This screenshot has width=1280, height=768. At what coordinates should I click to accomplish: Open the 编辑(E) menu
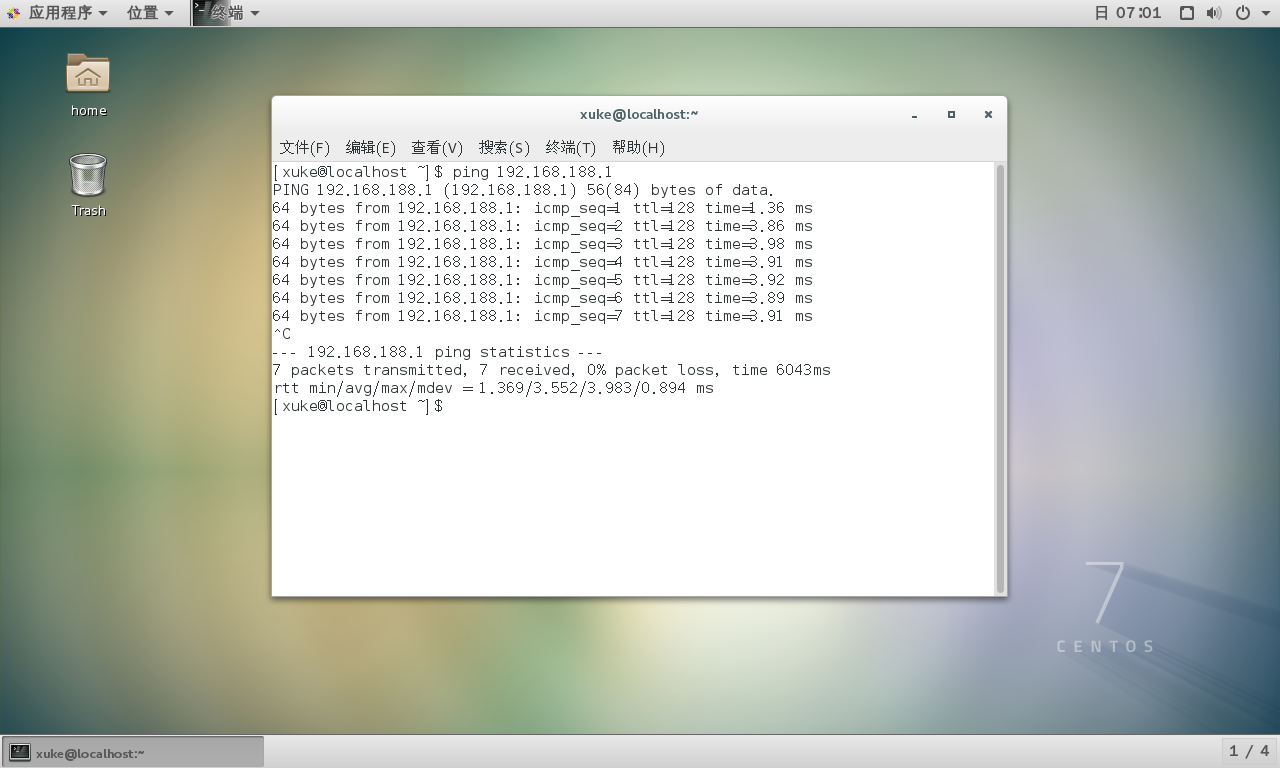(371, 147)
